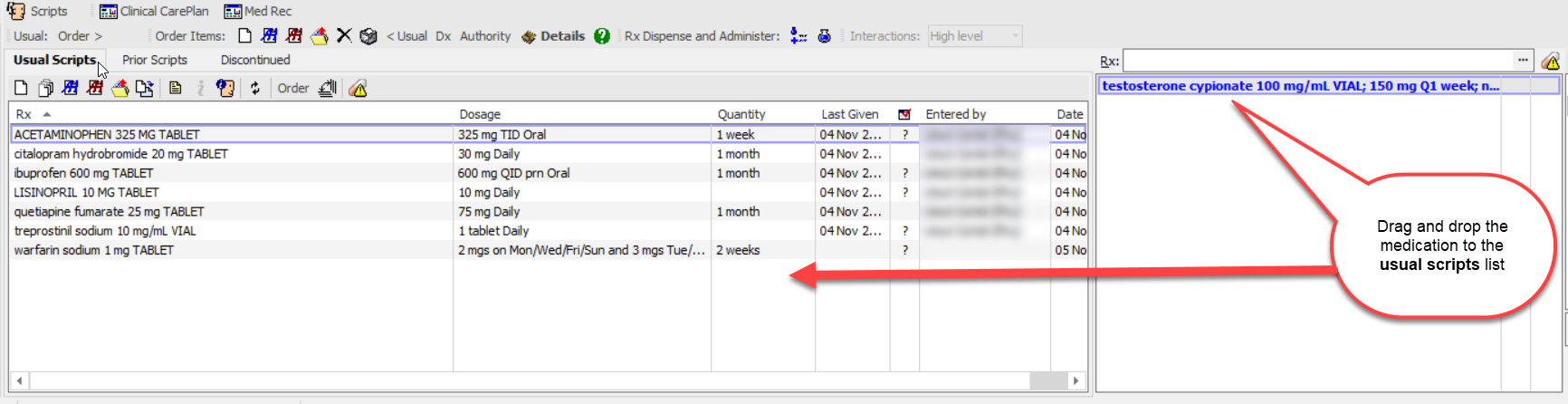The width and height of the screenshot is (1568, 404).
Task: Click the pill warning icon beside Rx field
Action: (x=1551, y=62)
